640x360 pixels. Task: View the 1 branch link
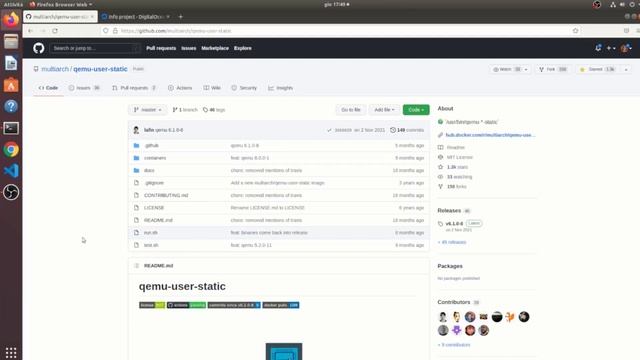pos(185,110)
